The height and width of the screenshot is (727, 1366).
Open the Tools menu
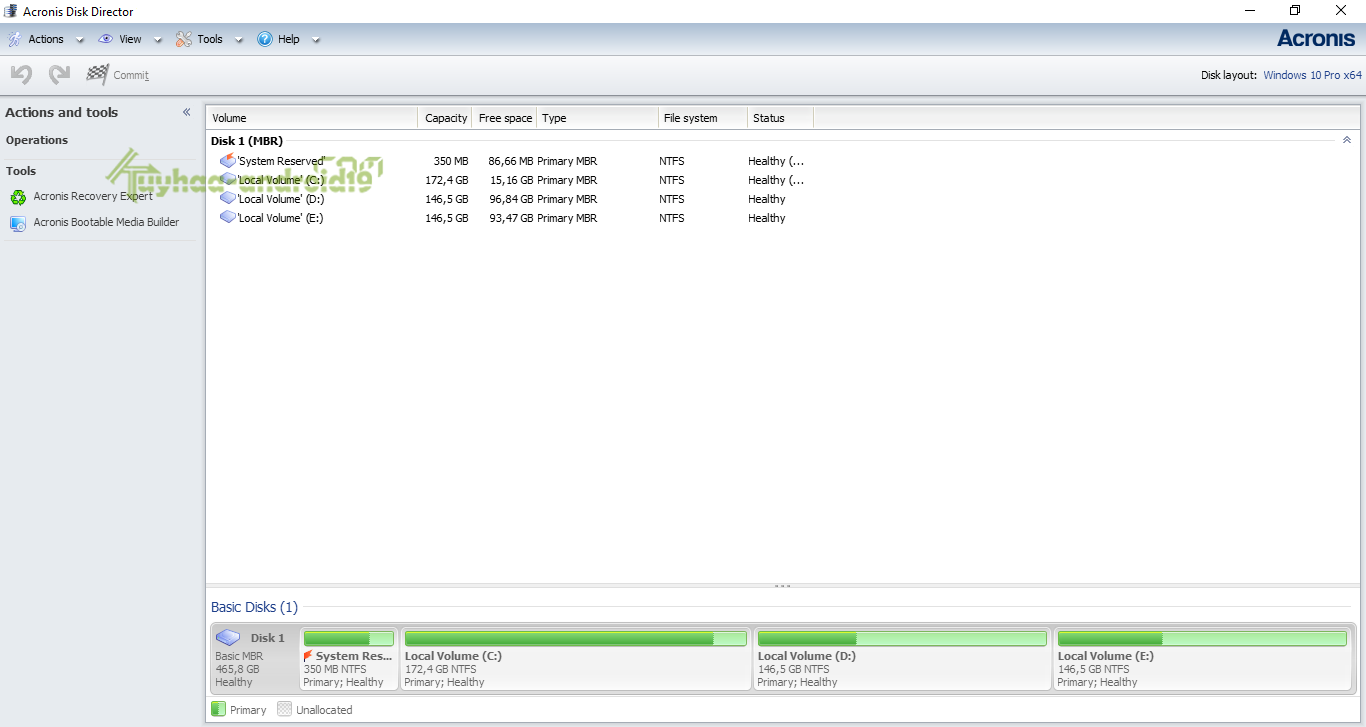click(210, 39)
